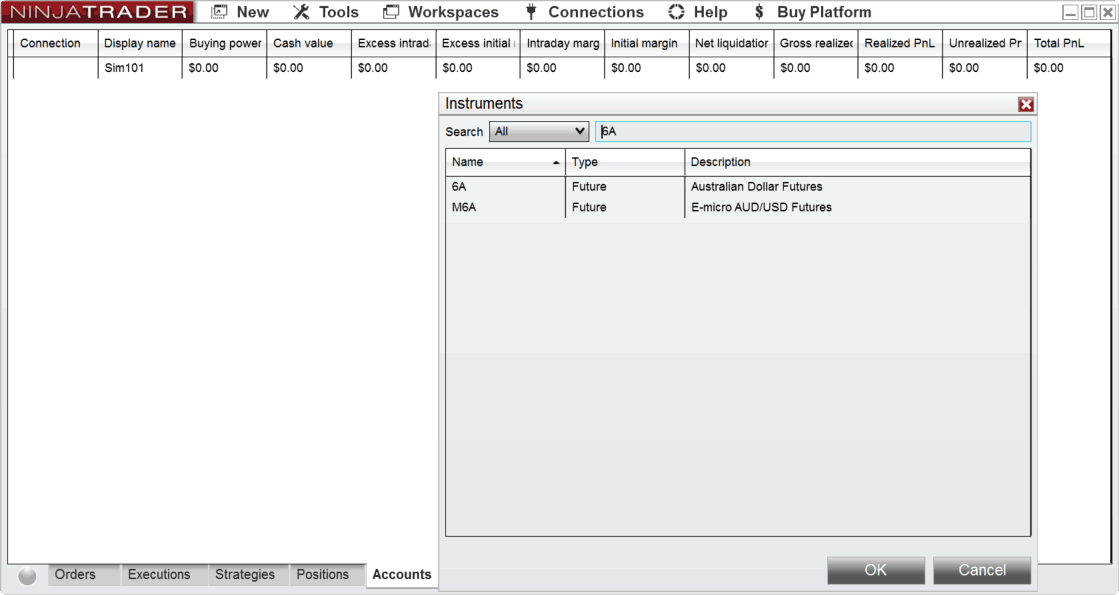Switch to the Orders tab
1119x595 pixels.
pos(83,575)
